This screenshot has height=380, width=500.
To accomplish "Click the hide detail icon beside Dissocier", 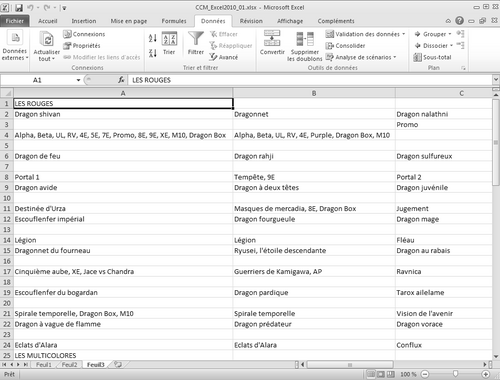I will [x=460, y=45].
